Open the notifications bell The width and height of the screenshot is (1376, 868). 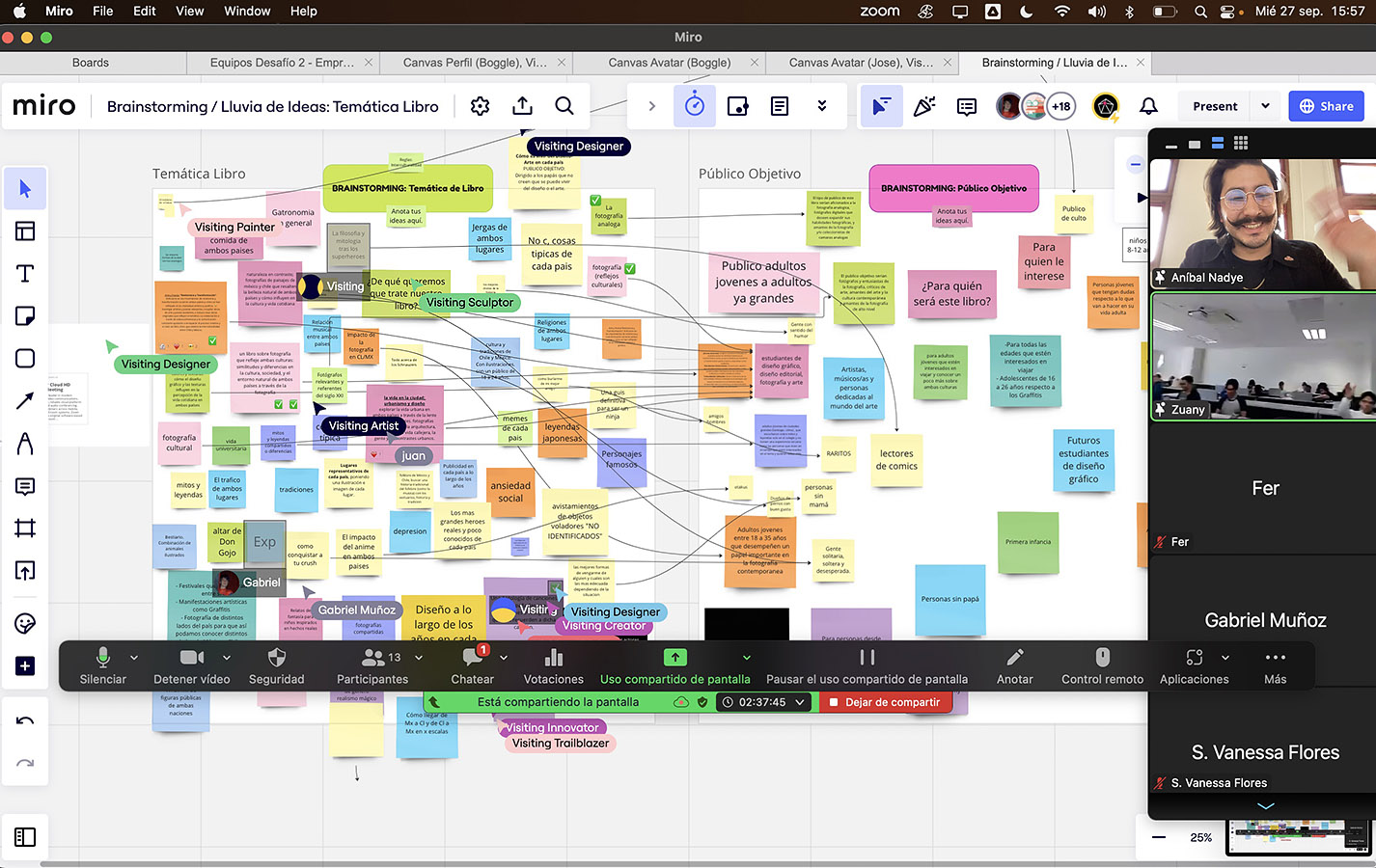click(1148, 106)
